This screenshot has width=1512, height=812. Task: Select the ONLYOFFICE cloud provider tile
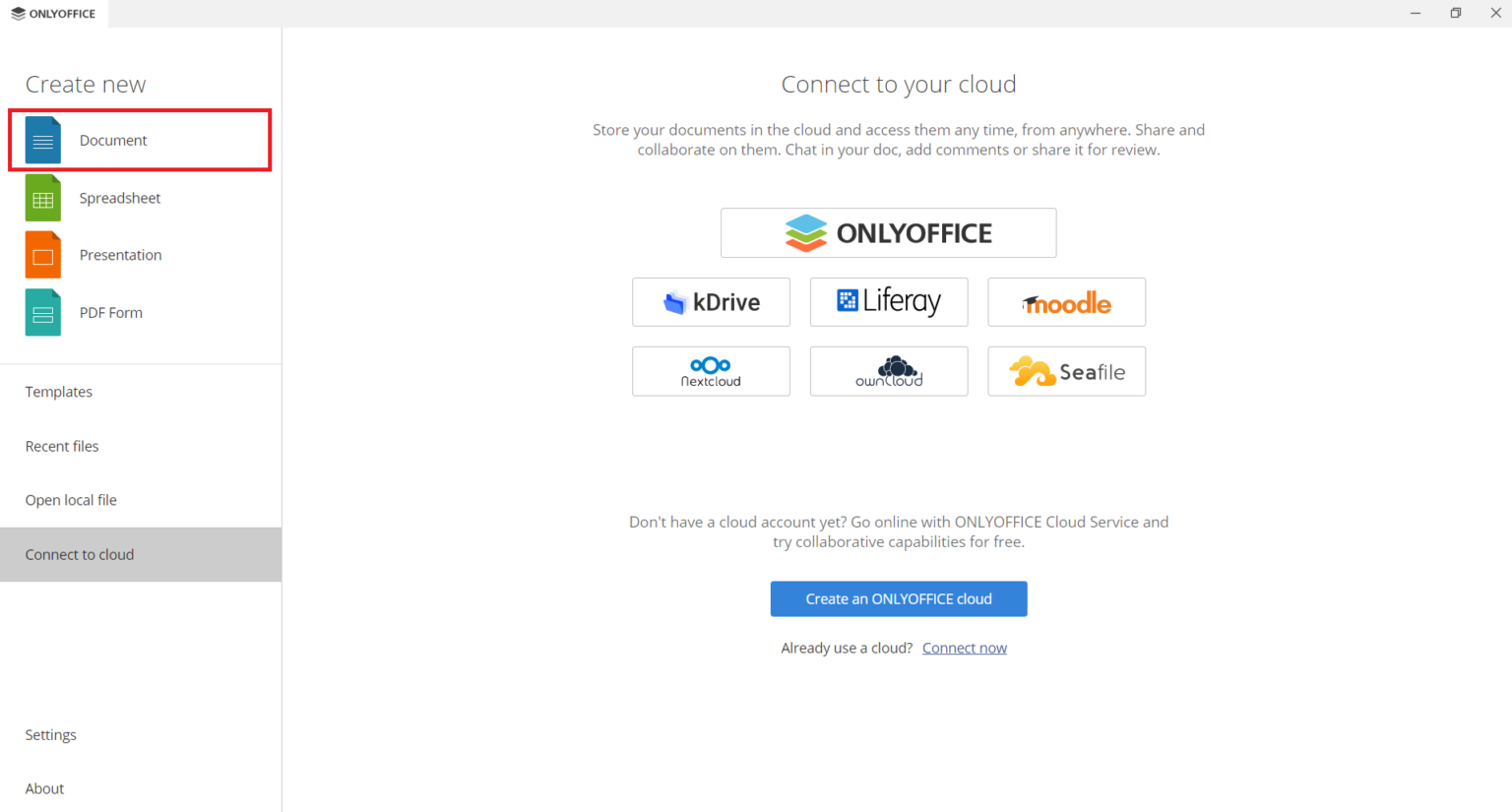point(888,232)
